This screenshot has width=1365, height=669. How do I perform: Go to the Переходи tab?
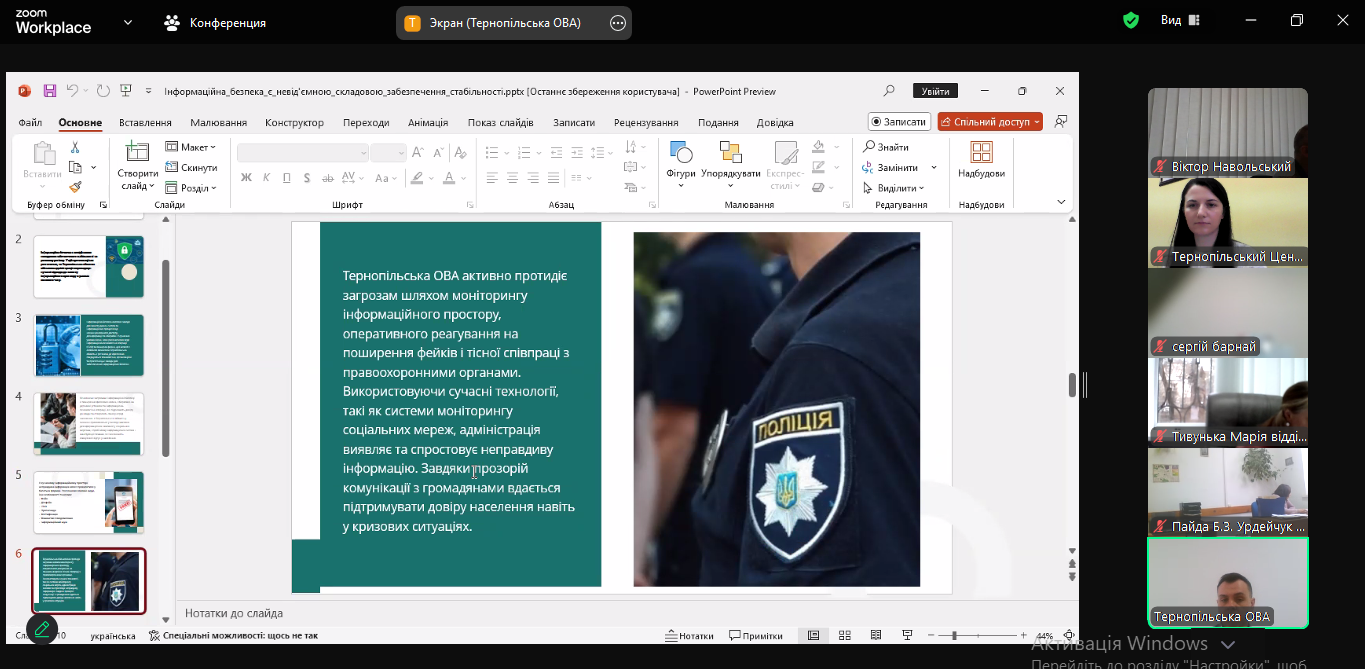point(366,123)
